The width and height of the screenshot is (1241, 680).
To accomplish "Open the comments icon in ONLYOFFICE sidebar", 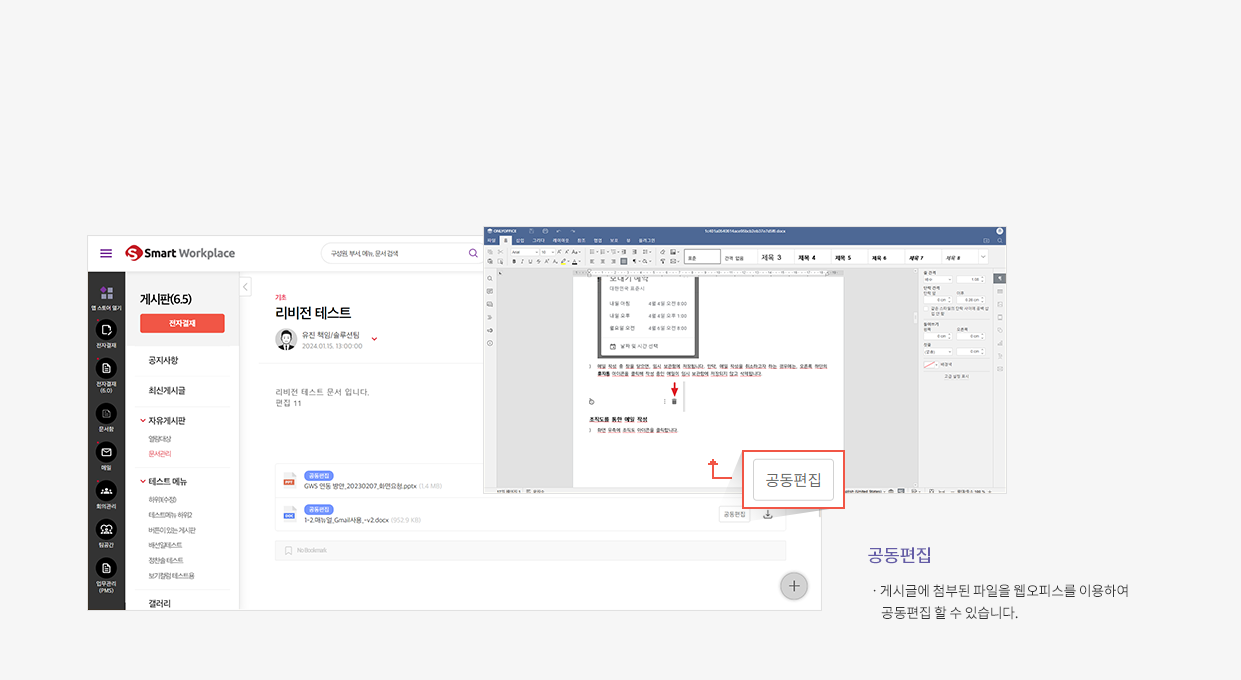I will click(x=490, y=291).
